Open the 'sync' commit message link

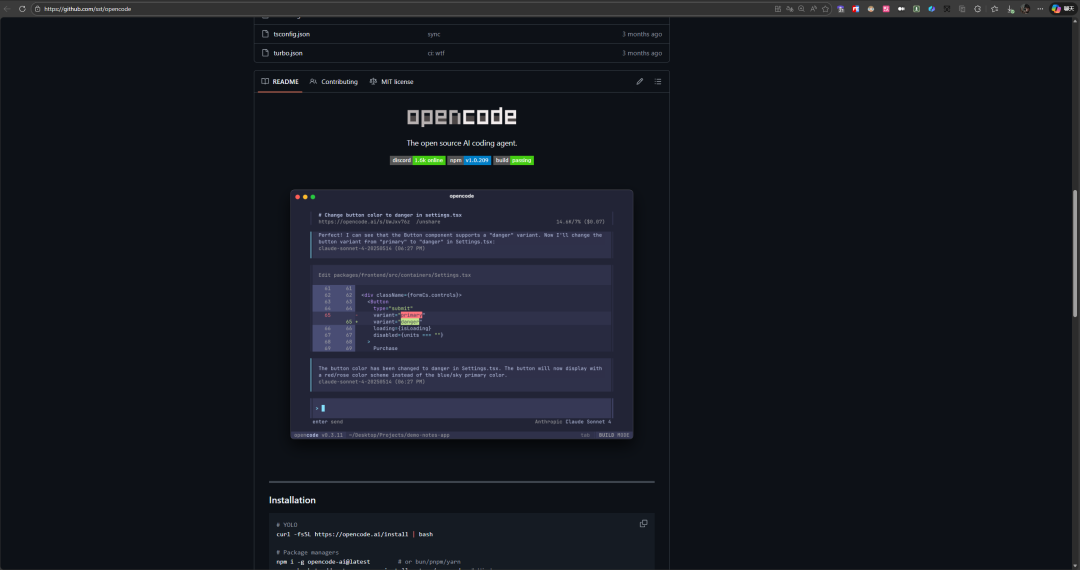tap(434, 34)
